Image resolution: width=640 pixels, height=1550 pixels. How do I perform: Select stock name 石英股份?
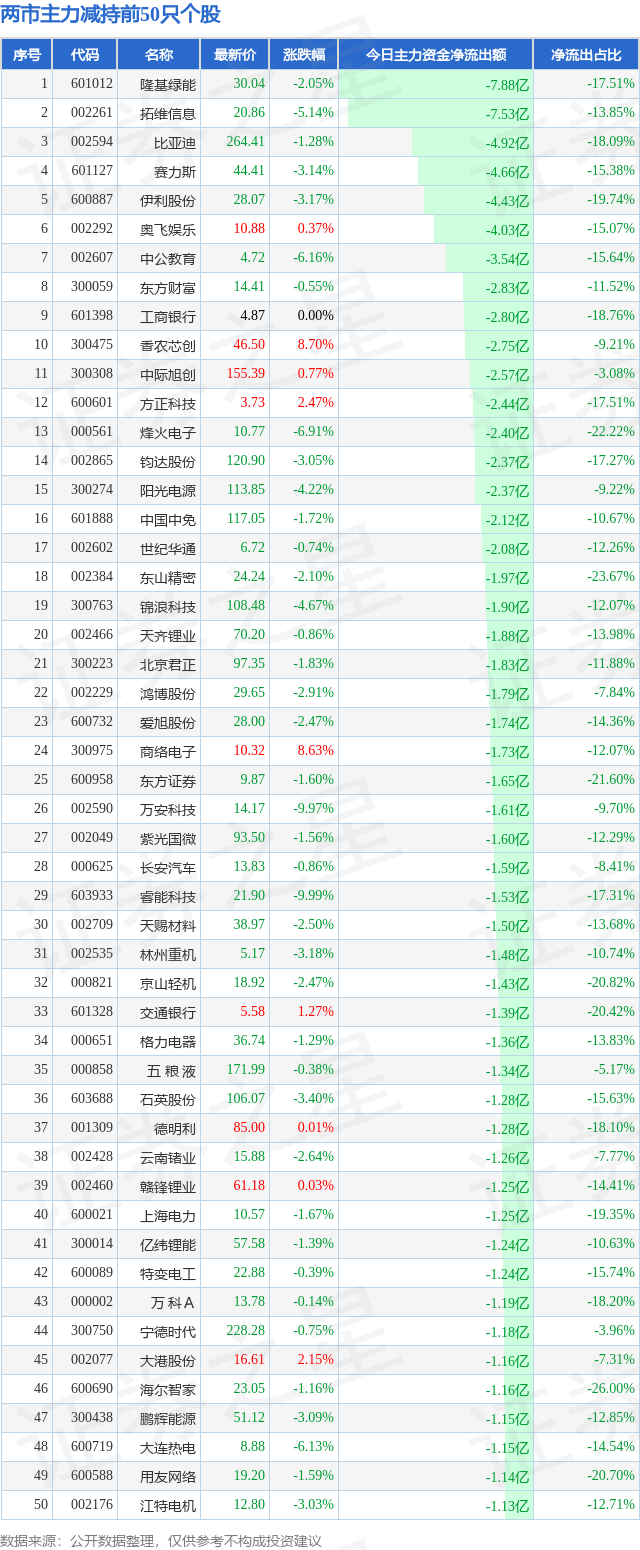(x=168, y=1100)
